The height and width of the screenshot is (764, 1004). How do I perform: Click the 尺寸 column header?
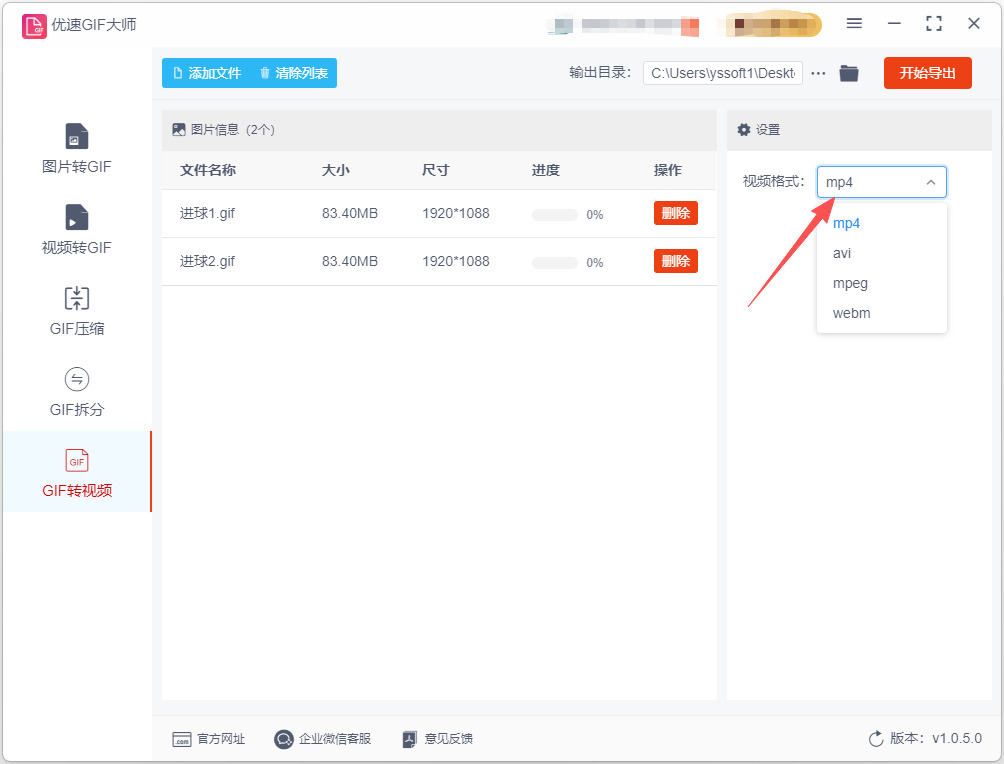point(435,170)
